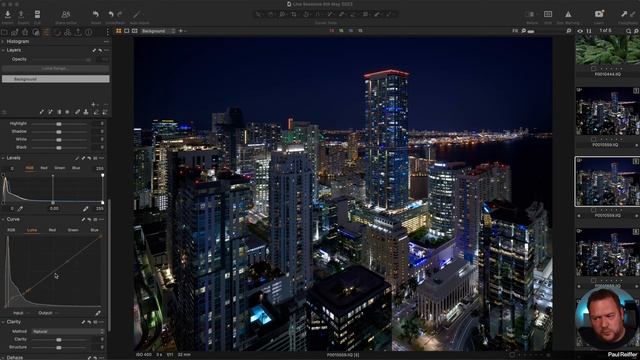The width and height of the screenshot is (640, 360).
Task: Collapse the Layers panel
Action: pyautogui.click(x=3, y=50)
